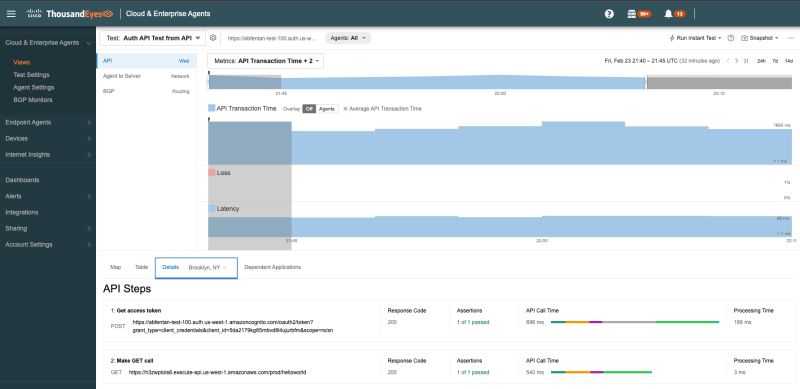Go to the next time interval arrow
Screen dimensions: 800x389
pyautogui.click(x=736, y=61)
